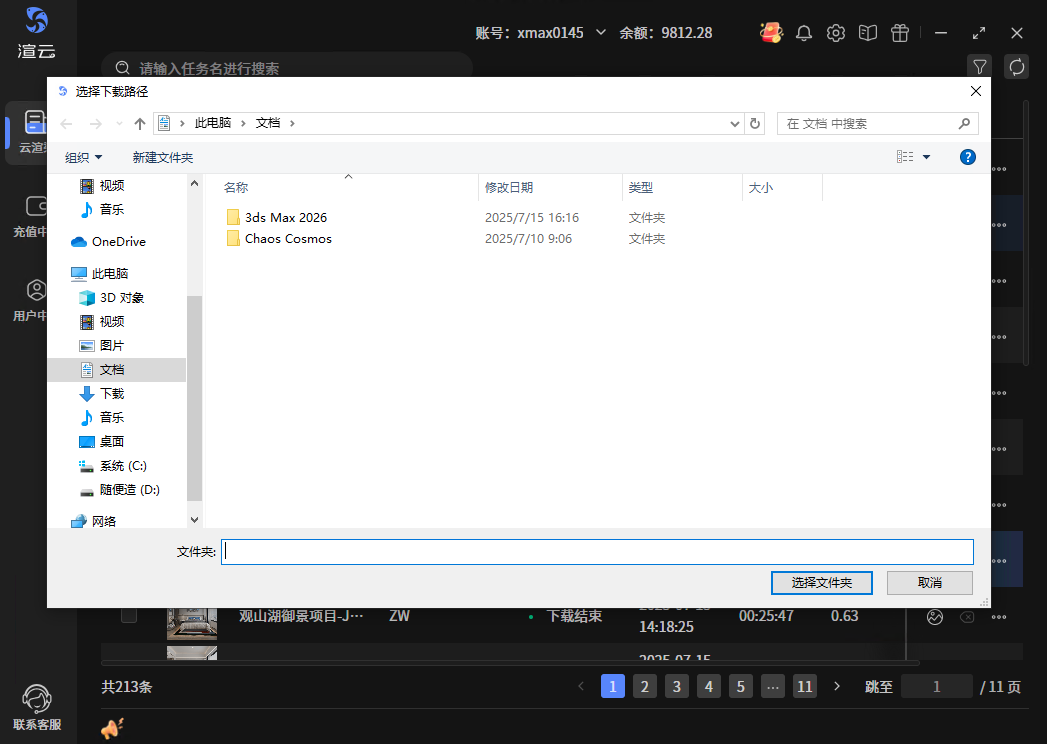
Task: Go to page 3 of results
Action: point(677,686)
